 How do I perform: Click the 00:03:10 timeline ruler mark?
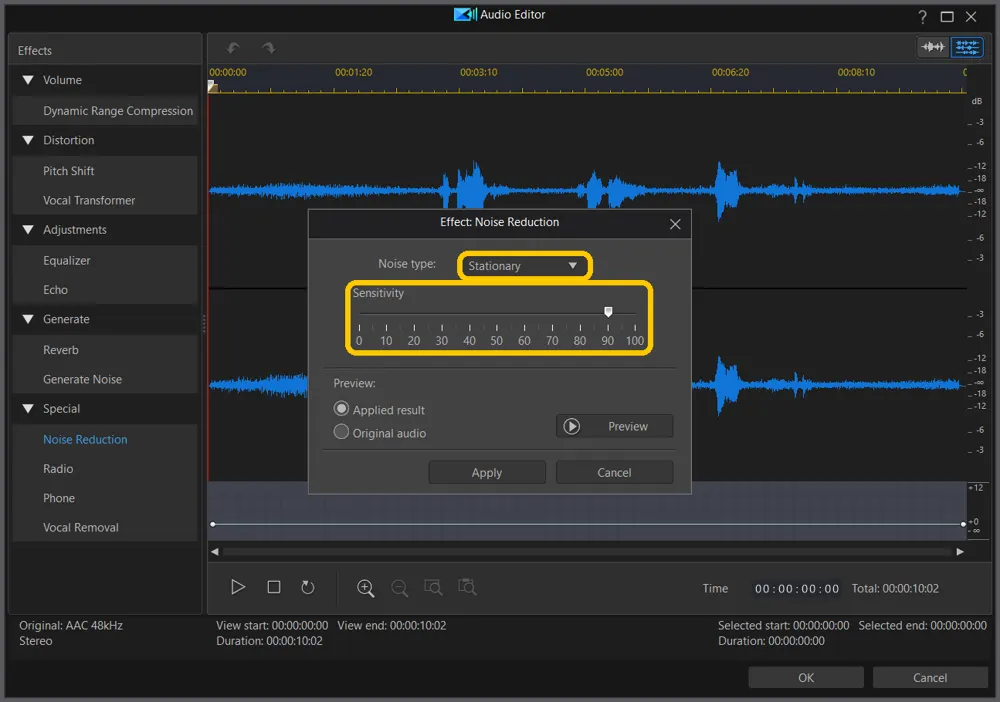[x=478, y=72]
